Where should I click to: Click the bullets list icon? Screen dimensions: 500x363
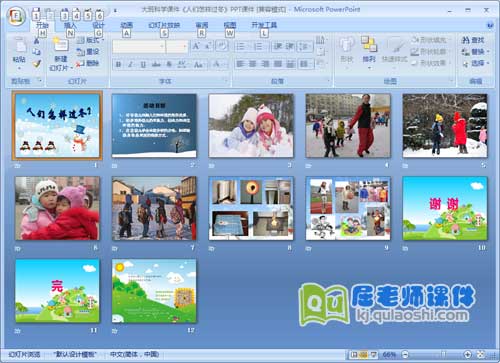click(x=241, y=46)
